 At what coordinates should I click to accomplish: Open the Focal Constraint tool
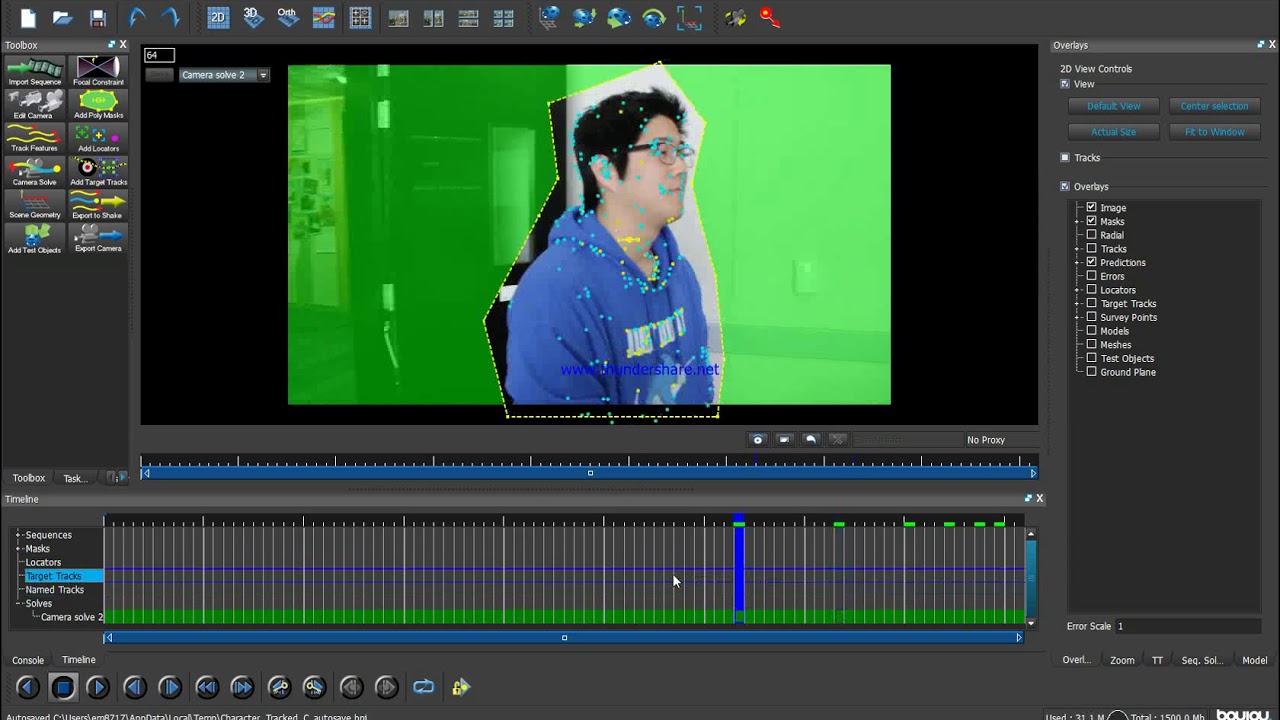(98, 71)
